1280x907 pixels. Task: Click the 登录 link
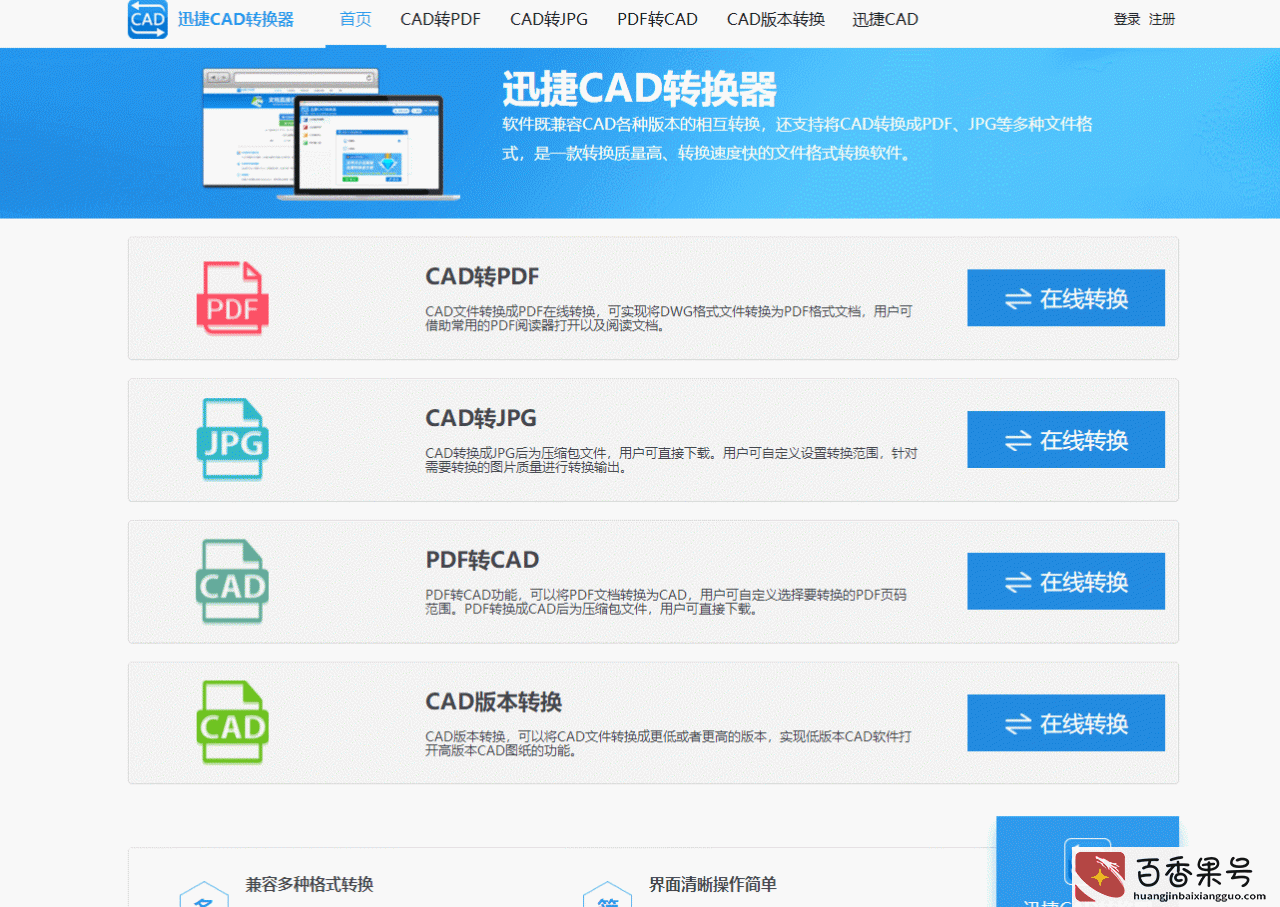tap(1127, 19)
